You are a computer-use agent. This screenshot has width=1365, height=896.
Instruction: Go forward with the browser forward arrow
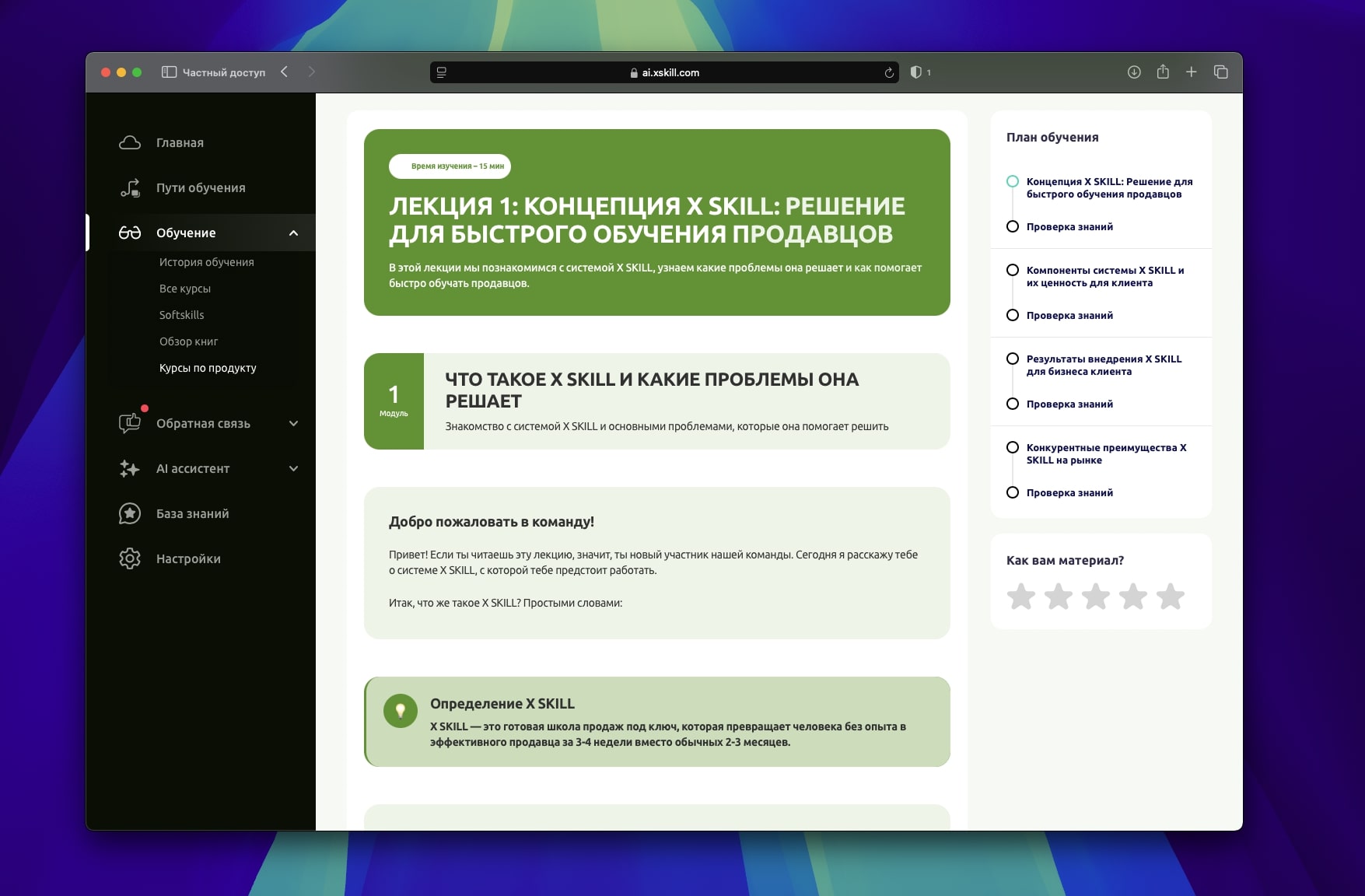click(x=312, y=72)
